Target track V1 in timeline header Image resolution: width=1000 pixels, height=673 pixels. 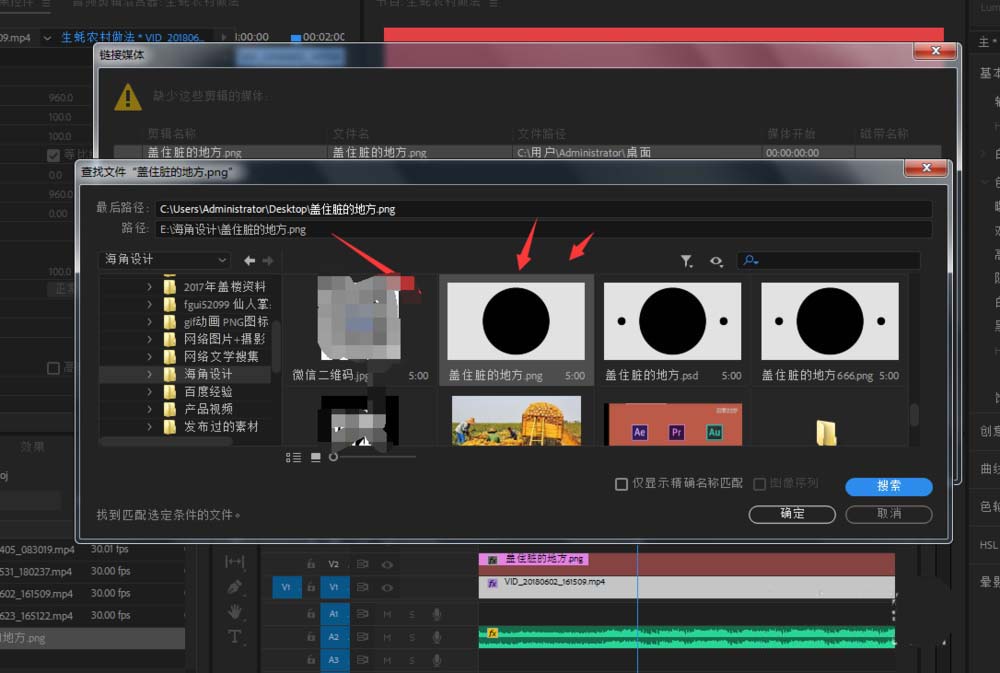pyautogui.click(x=334, y=588)
